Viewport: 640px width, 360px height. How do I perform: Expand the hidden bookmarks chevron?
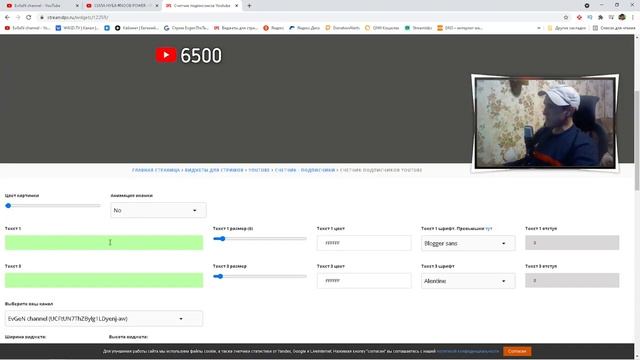coord(539,28)
